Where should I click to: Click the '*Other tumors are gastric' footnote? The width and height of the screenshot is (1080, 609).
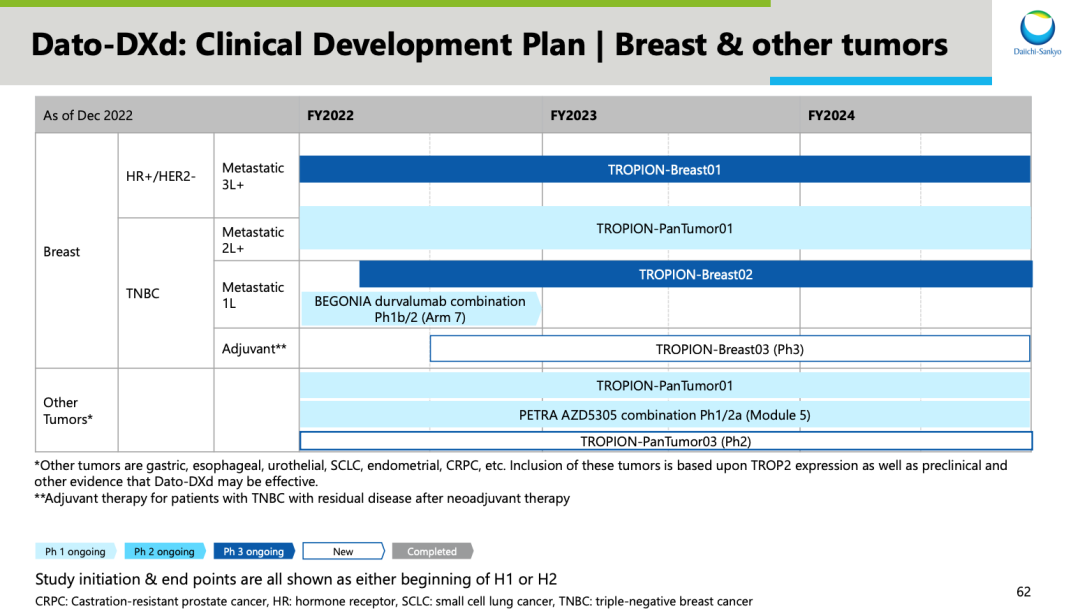[x=521, y=473]
